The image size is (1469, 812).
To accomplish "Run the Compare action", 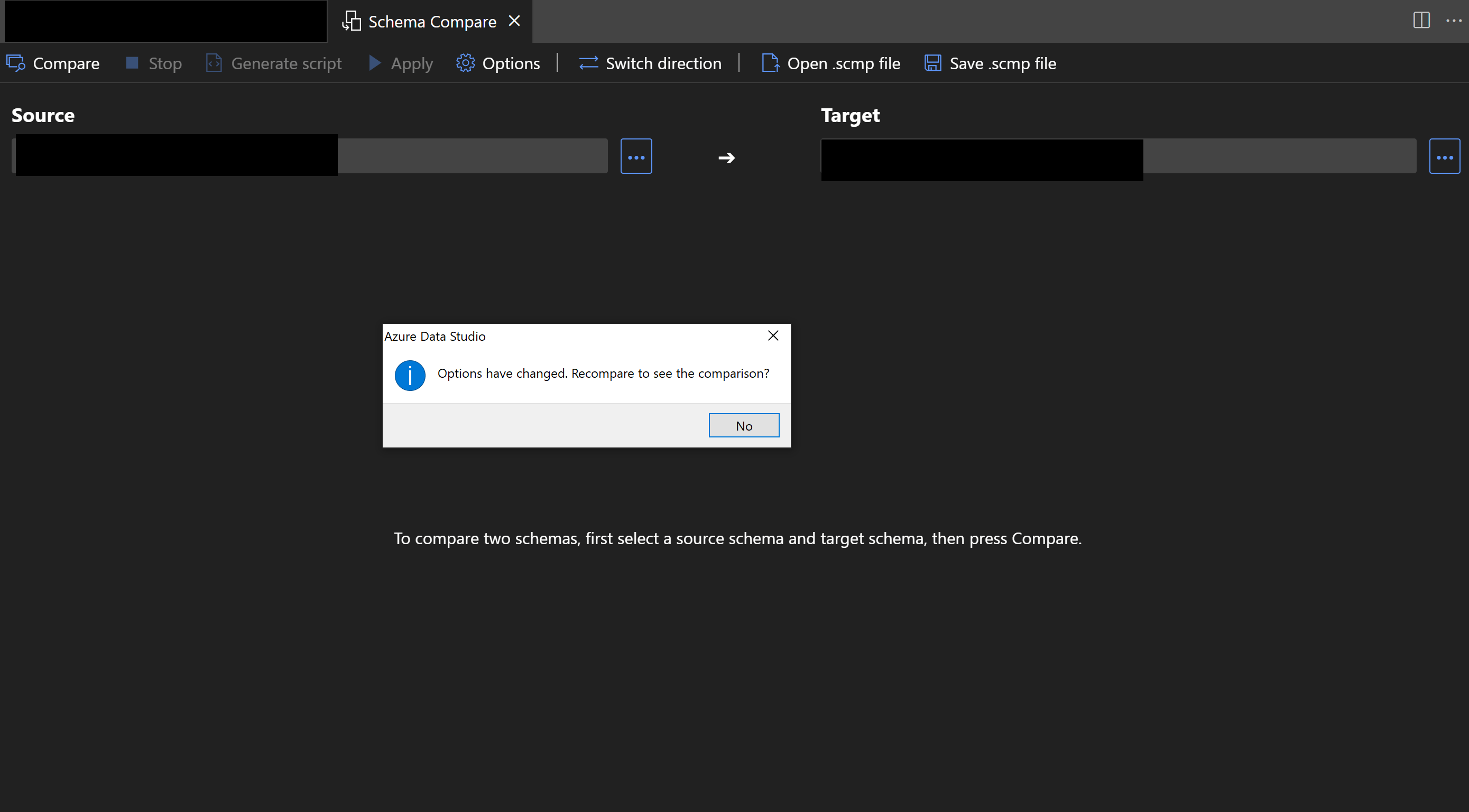I will (x=53, y=63).
